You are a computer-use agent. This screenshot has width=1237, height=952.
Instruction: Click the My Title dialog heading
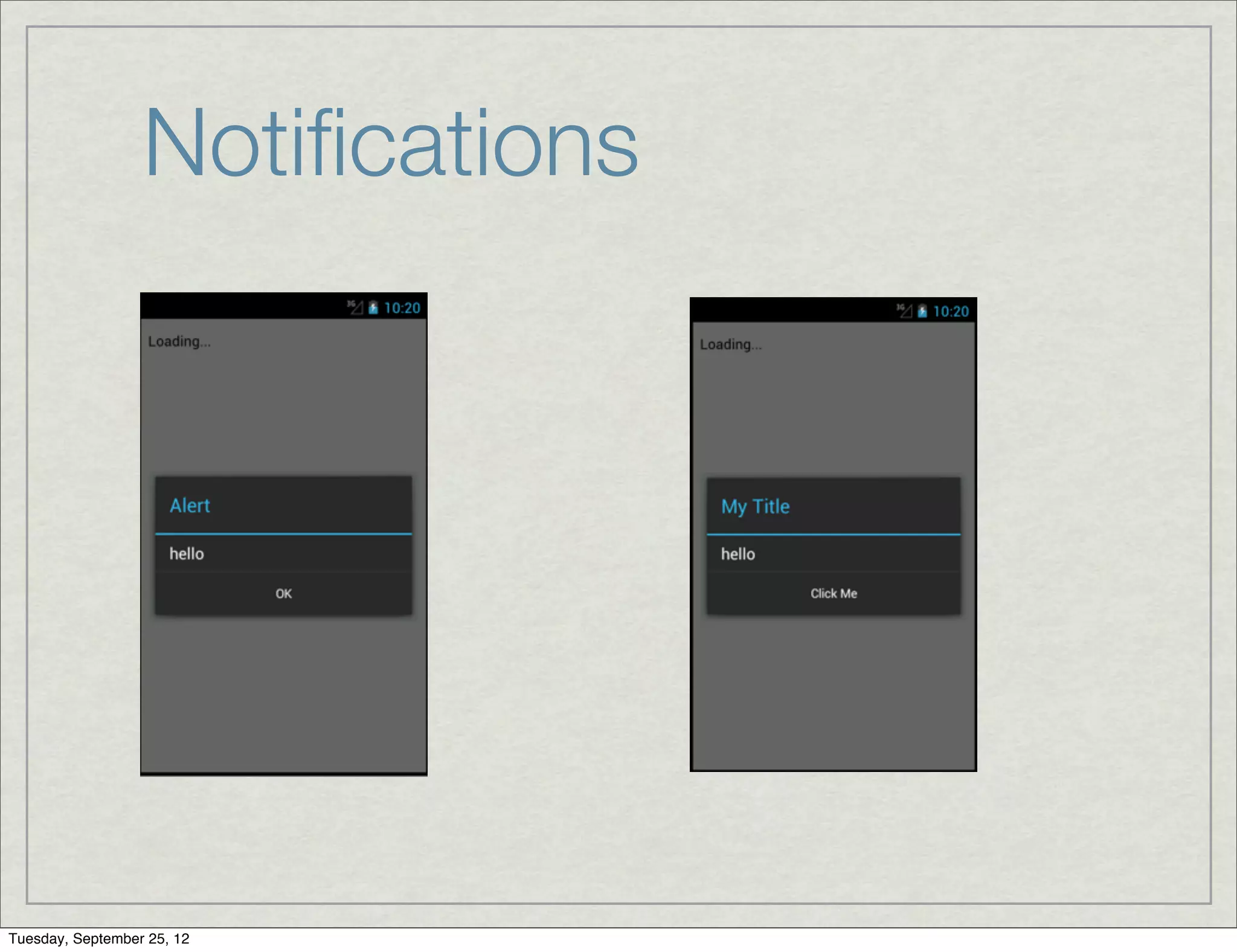point(755,506)
